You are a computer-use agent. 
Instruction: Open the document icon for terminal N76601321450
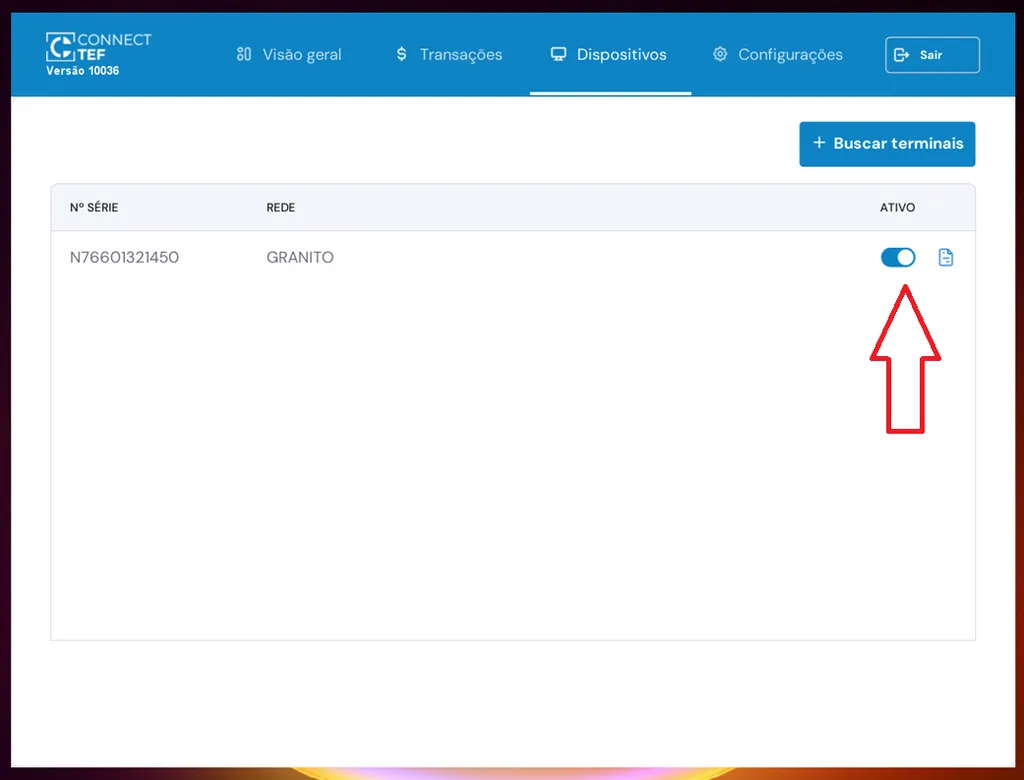[945, 258]
